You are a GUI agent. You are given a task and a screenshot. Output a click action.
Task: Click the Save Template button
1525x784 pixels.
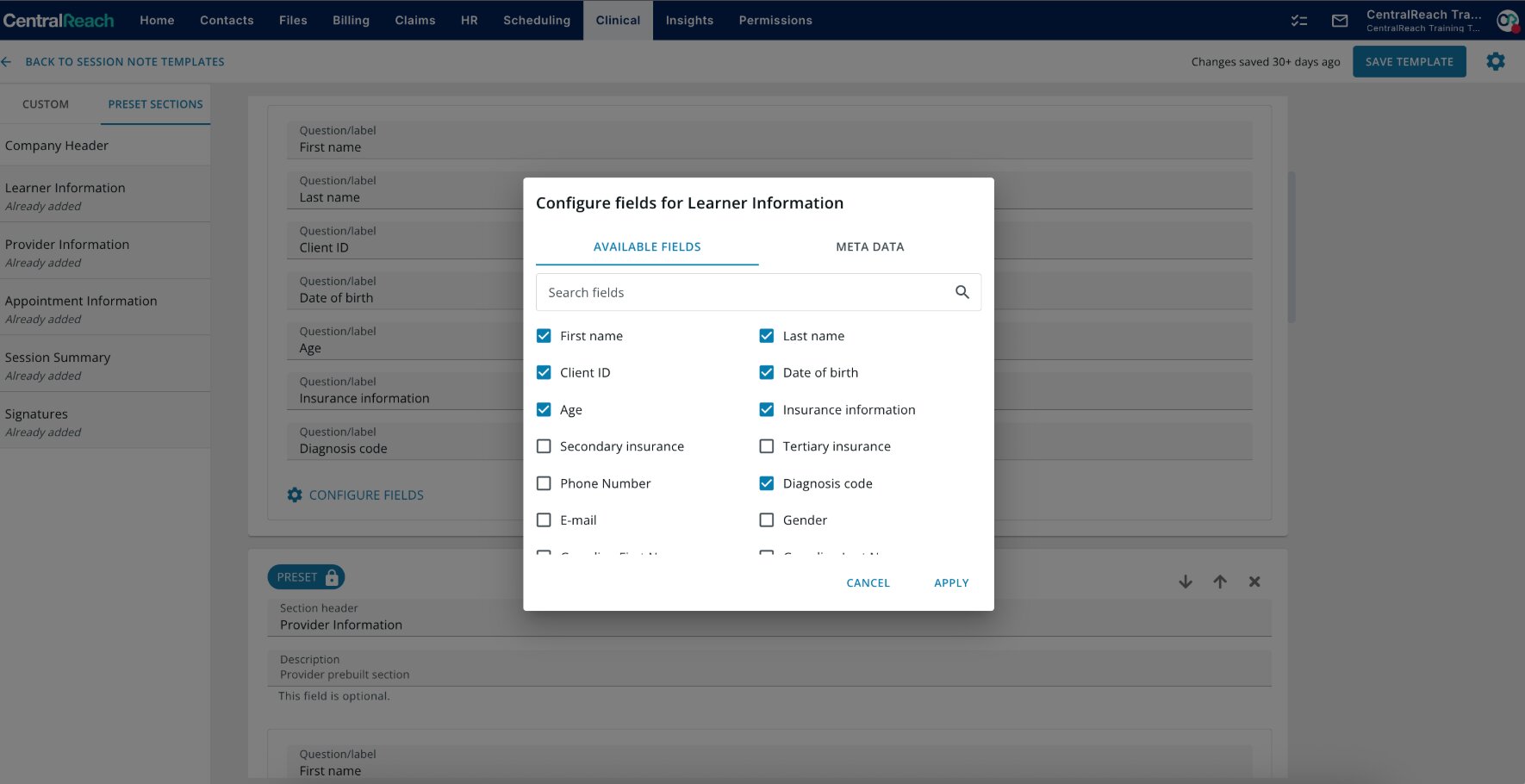(x=1409, y=62)
